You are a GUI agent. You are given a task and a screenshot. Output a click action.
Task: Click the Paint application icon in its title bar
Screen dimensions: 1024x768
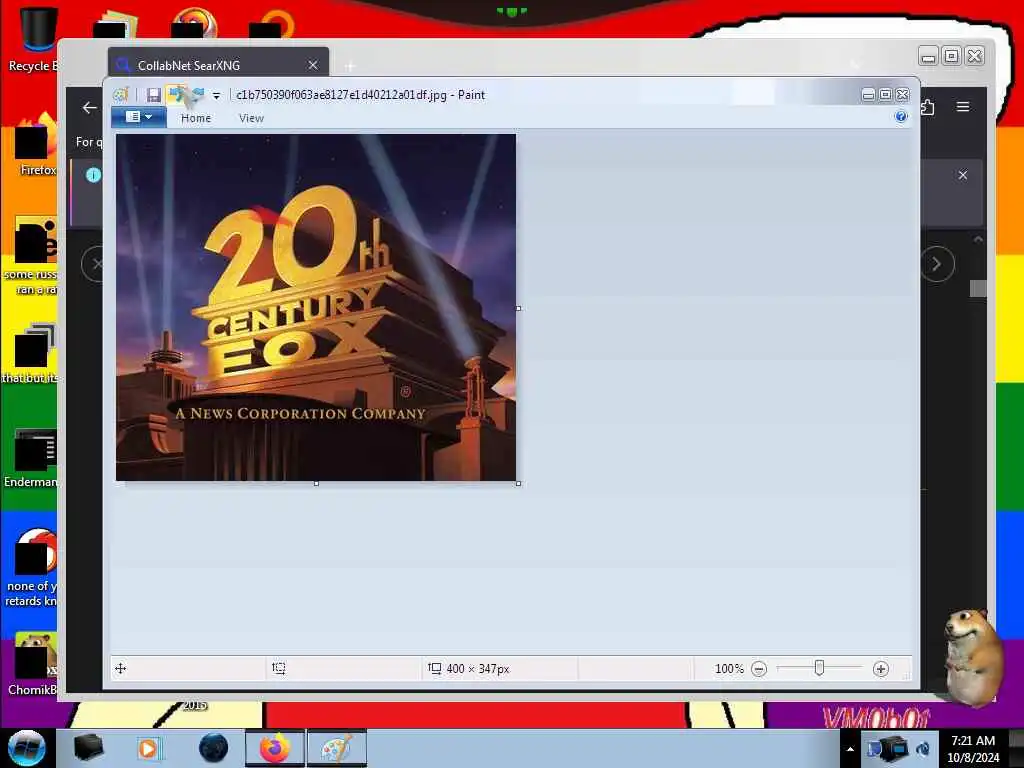121,95
